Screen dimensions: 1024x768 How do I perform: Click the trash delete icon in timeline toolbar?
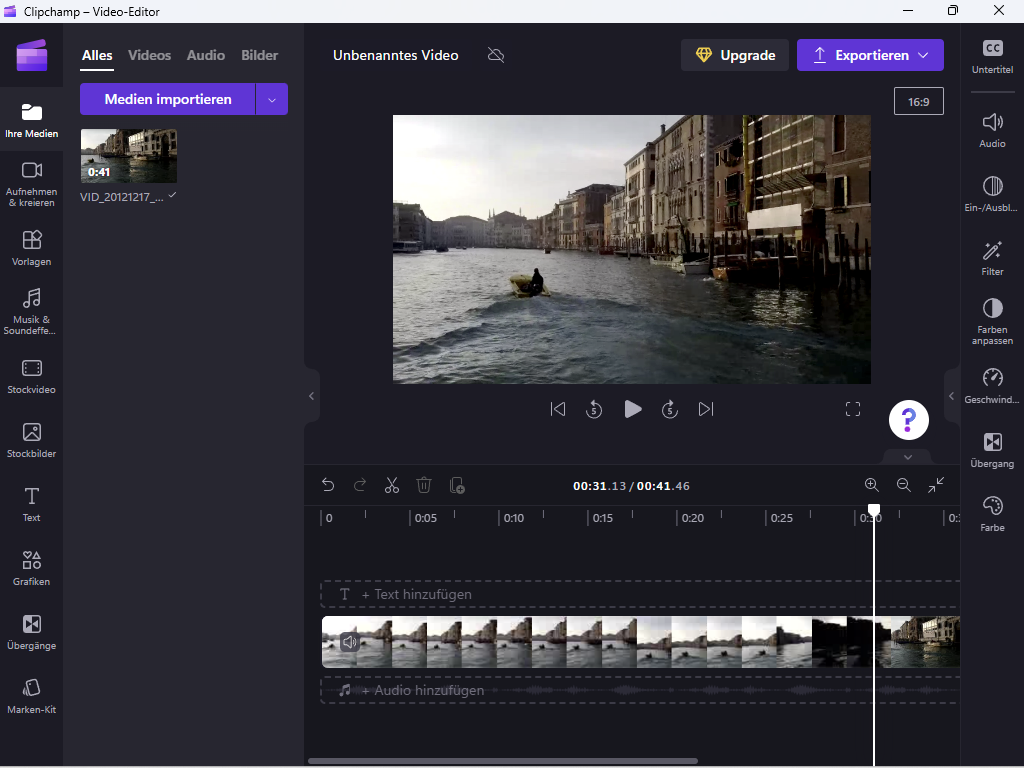click(x=424, y=485)
